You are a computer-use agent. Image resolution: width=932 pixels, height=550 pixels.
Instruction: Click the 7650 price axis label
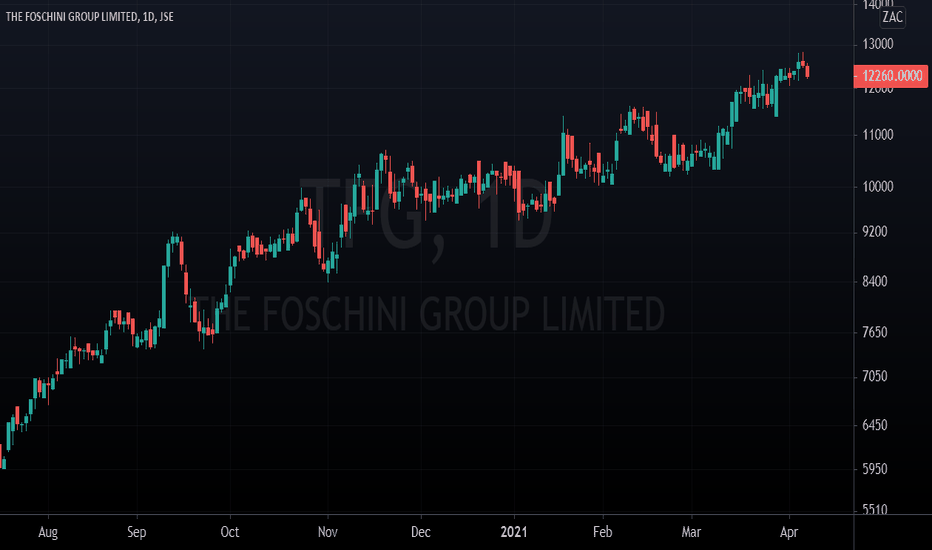tap(875, 332)
